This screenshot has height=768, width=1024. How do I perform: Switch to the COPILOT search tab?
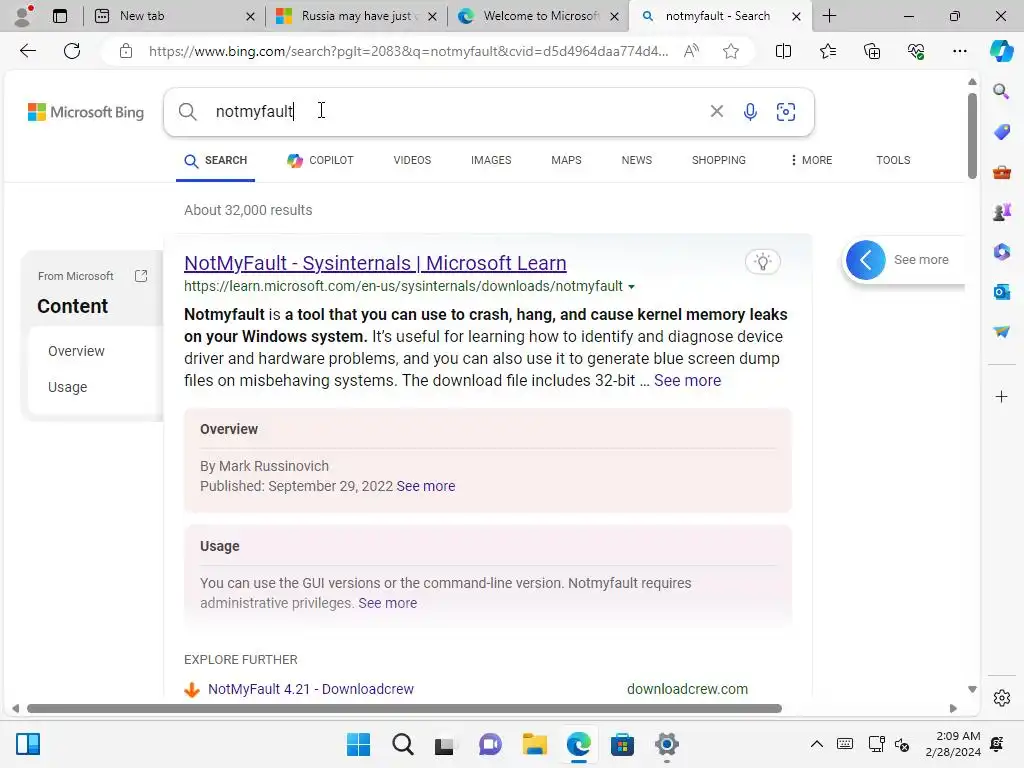click(320, 160)
